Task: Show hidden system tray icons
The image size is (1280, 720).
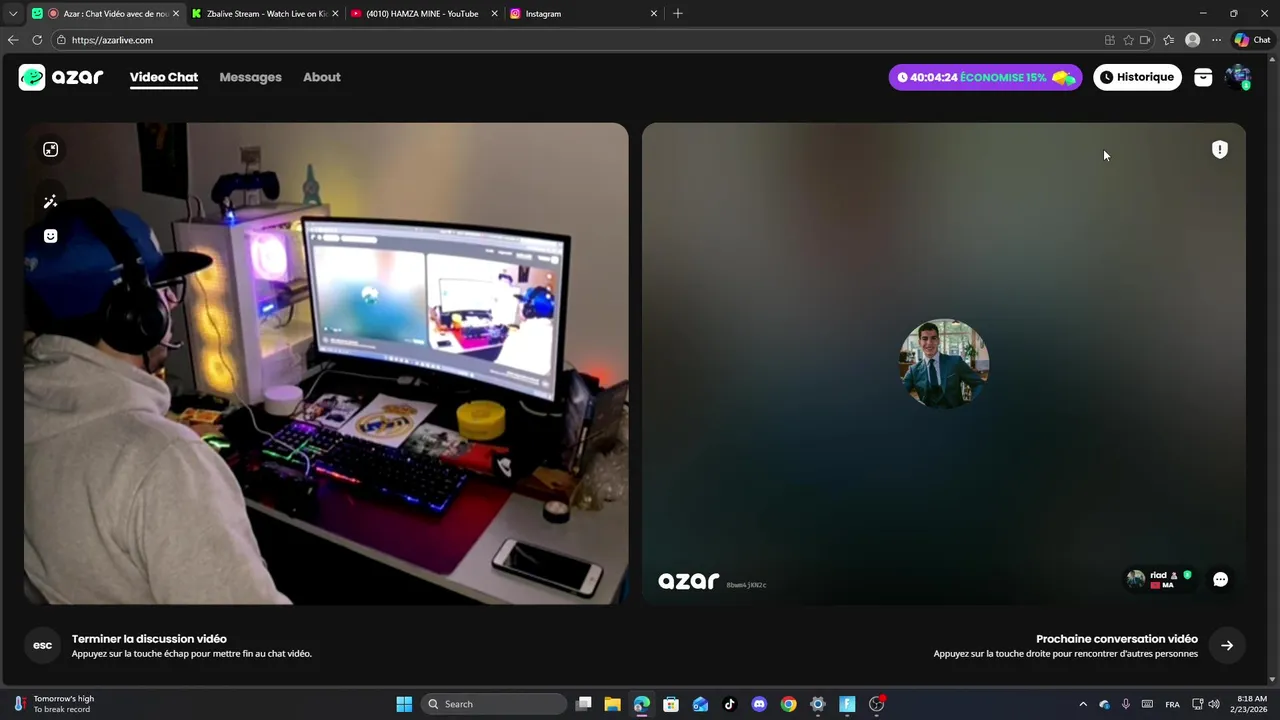Action: (1083, 704)
